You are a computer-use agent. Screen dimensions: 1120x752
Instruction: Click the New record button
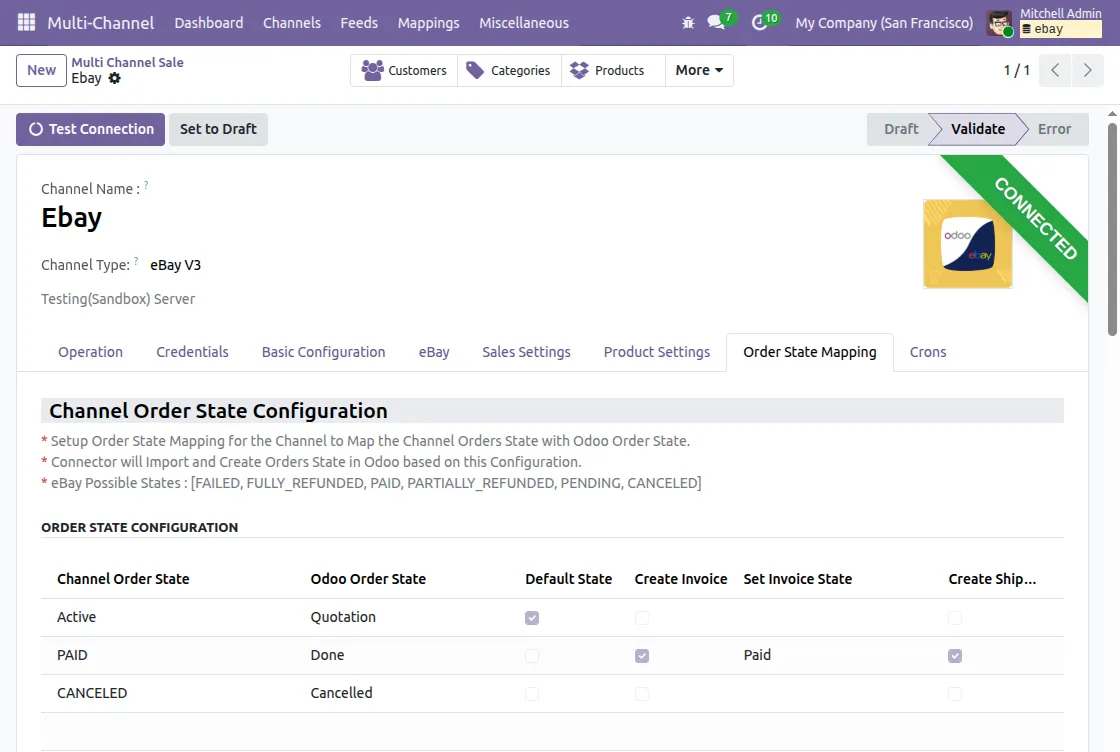click(x=41, y=70)
